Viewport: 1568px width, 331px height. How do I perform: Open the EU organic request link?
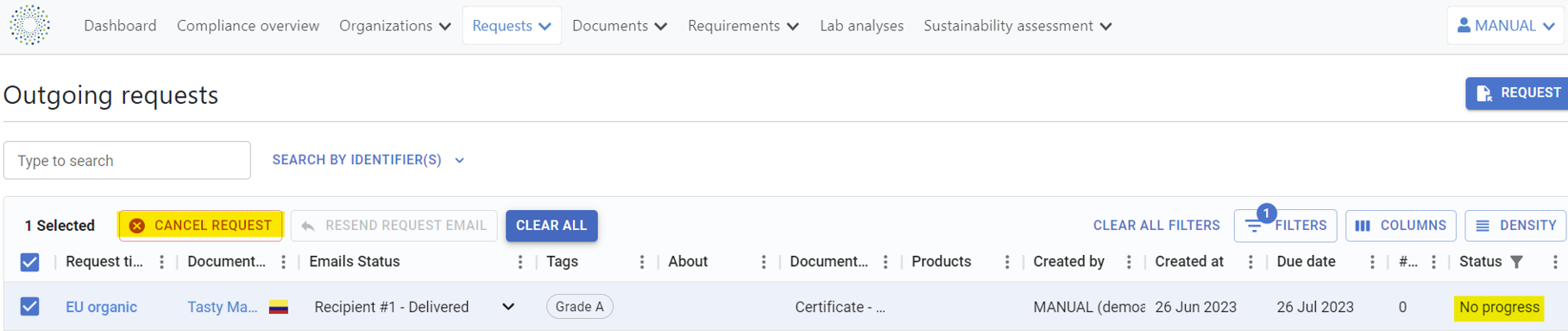tap(101, 307)
